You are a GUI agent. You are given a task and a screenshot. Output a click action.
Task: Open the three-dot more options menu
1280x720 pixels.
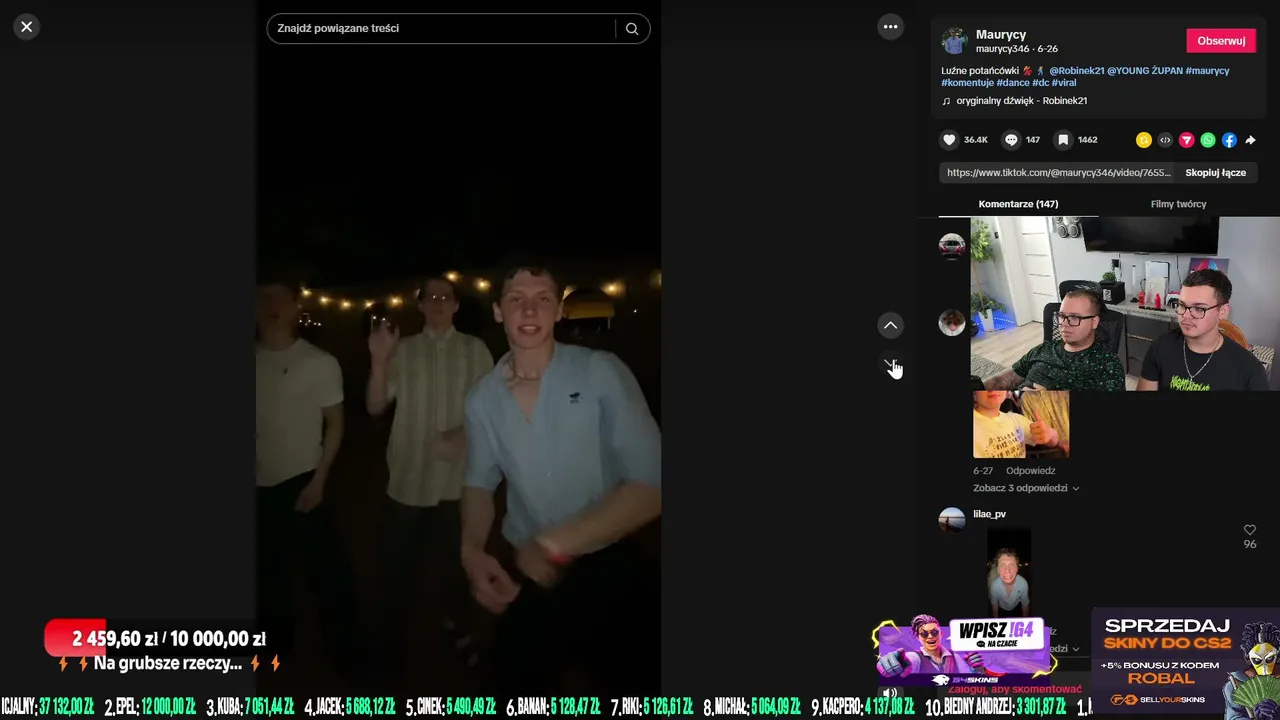coord(890,27)
